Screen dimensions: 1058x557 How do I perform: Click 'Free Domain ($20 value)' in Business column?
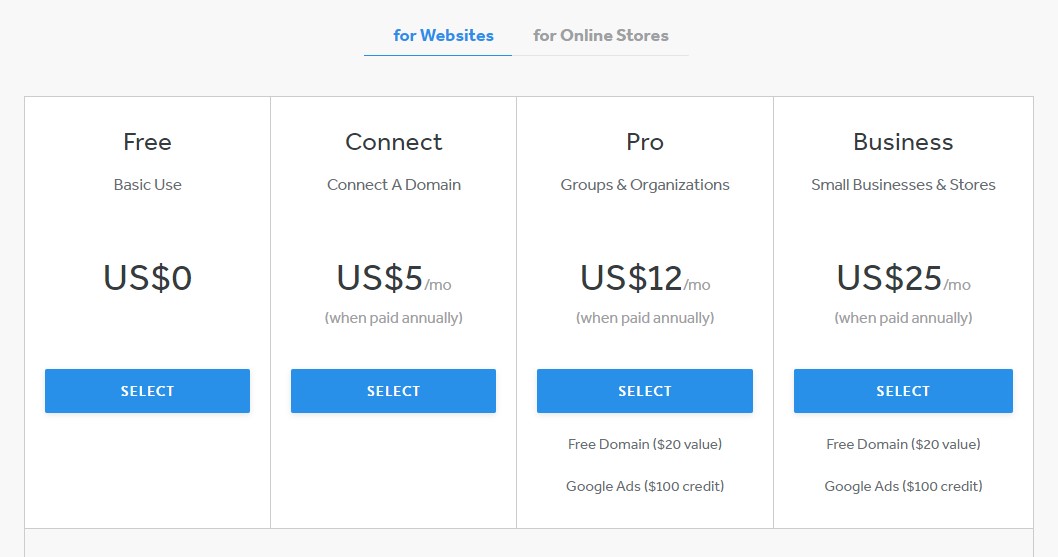(x=903, y=444)
